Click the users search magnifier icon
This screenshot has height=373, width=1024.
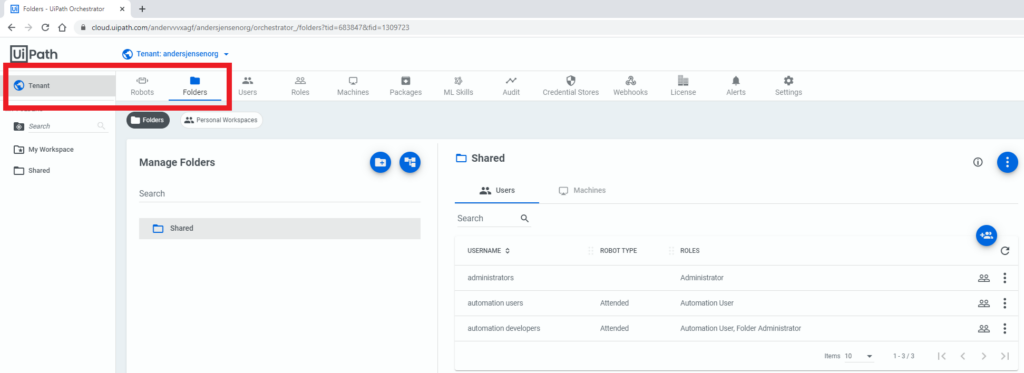524,218
